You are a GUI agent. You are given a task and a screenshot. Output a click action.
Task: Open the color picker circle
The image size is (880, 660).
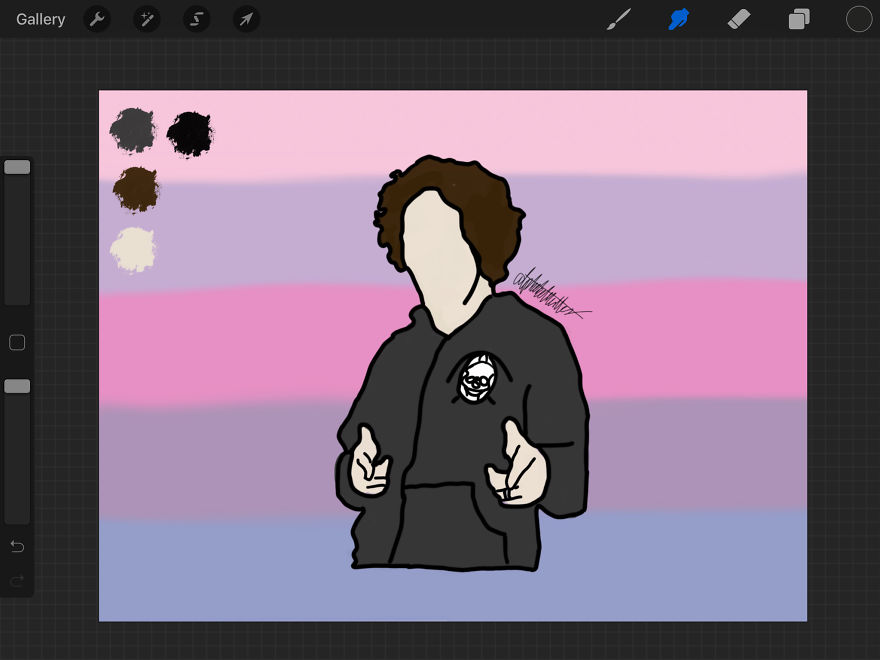click(x=858, y=18)
